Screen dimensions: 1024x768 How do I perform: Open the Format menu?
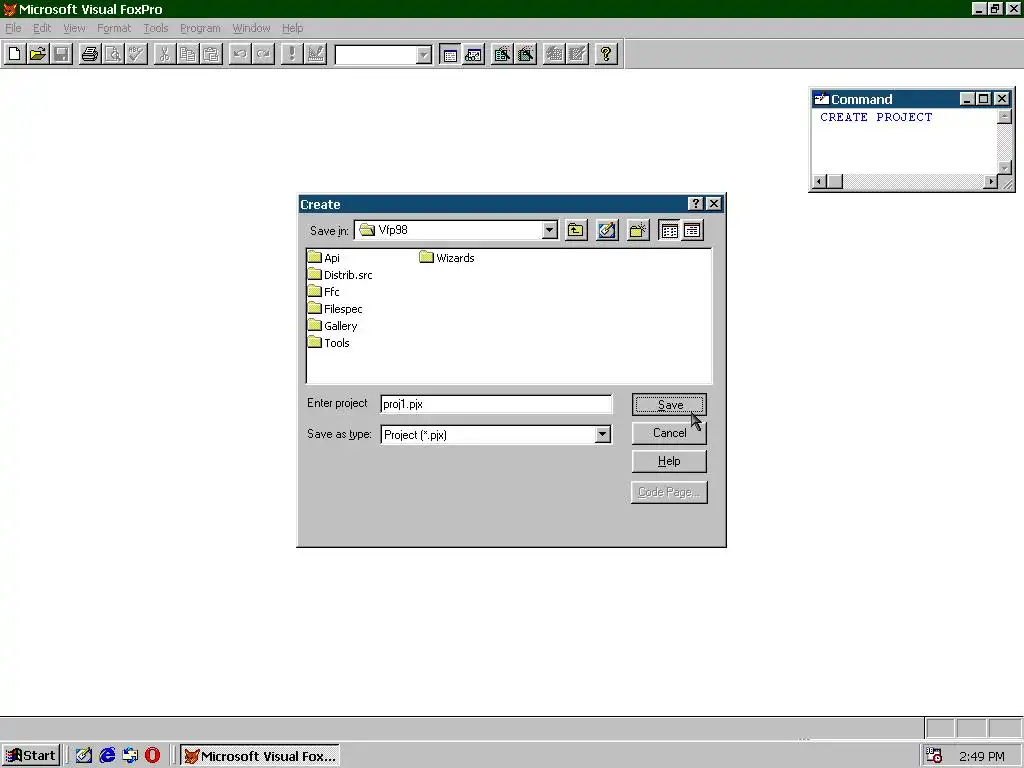click(x=114, y=28)
